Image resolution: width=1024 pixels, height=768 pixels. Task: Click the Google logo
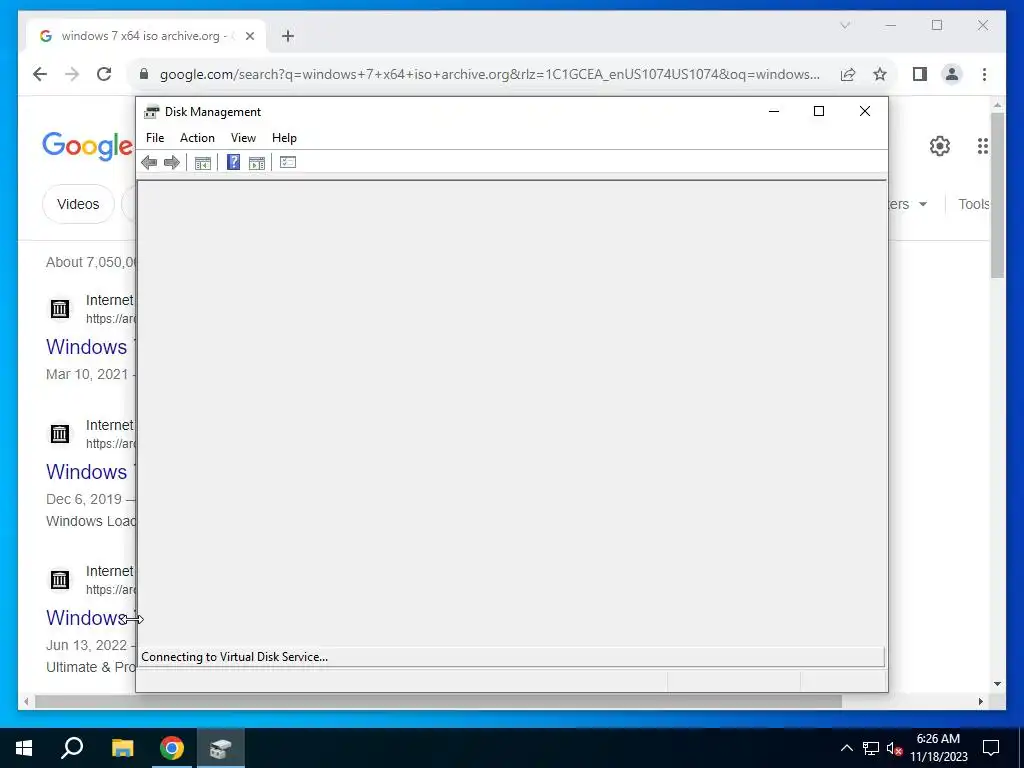pyautogui.click(x=88, y=146)
